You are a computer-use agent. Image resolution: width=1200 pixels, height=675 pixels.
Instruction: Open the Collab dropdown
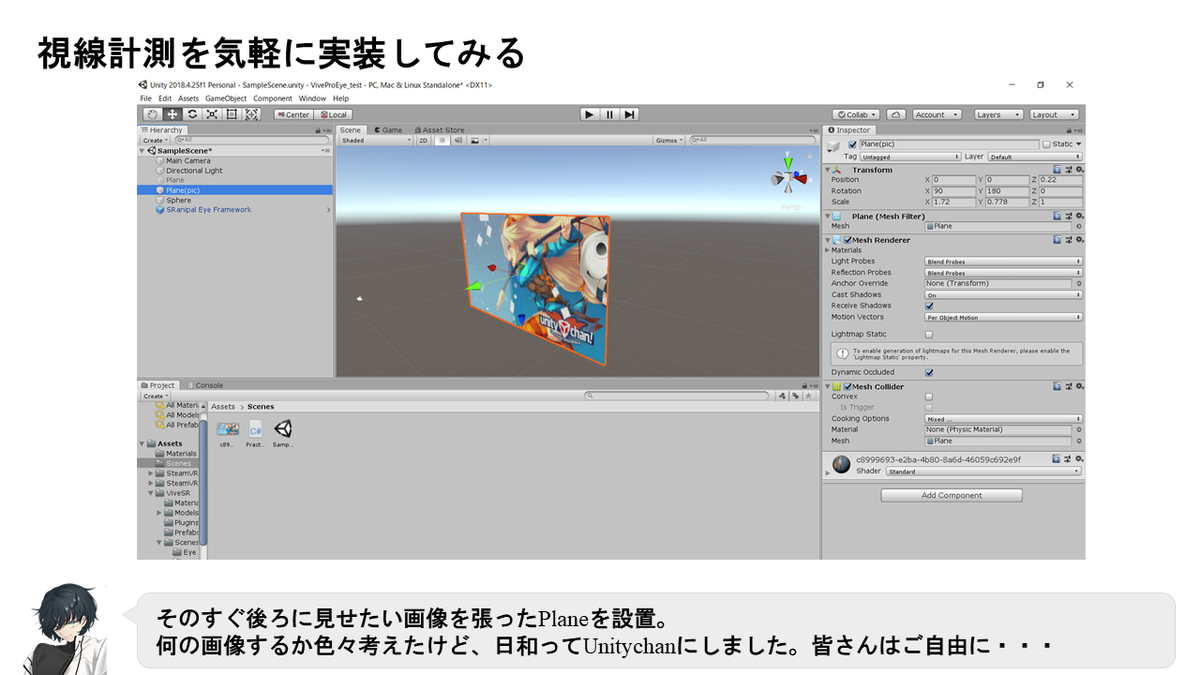pos(857,114)
